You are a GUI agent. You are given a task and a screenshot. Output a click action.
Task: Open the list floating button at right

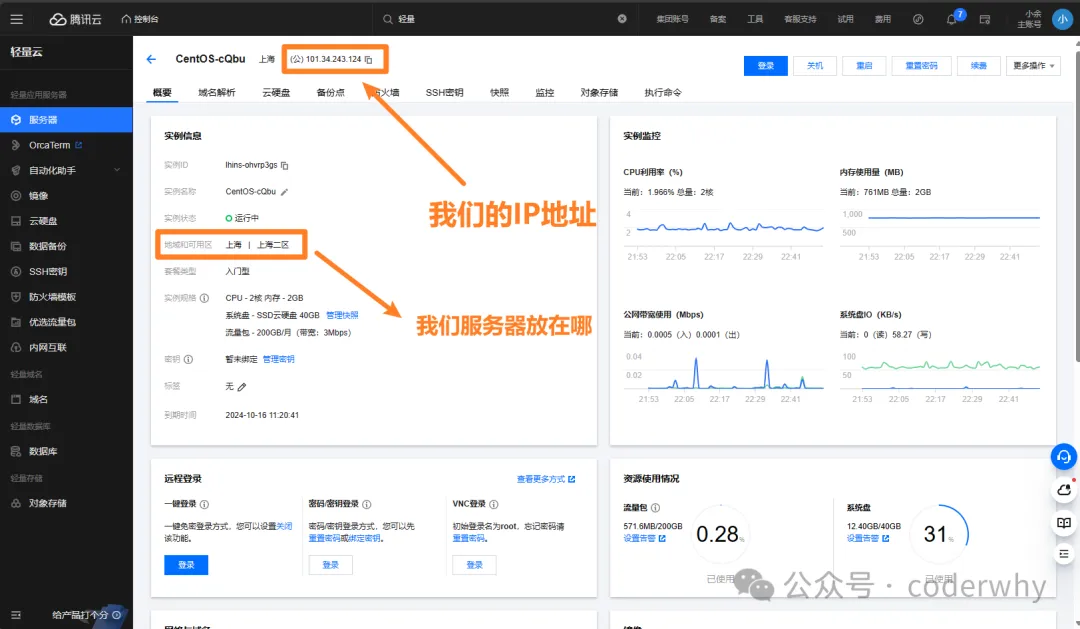click(x=1064, y=554)
